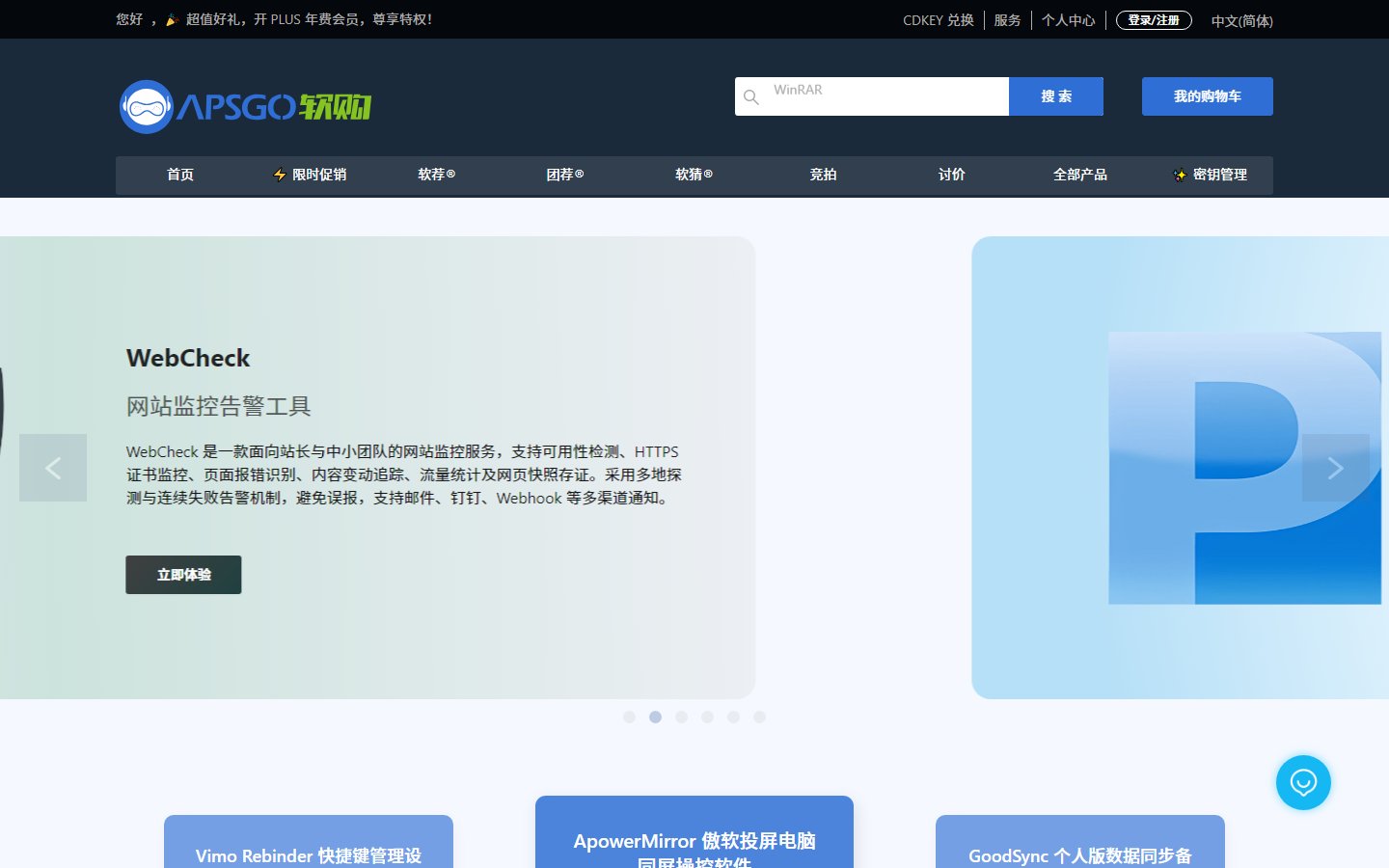Image resolution: width=1389 pixels, height=868 pixels.
Task: Open the 讨价 nav item
Action: [x=952, y=175]
